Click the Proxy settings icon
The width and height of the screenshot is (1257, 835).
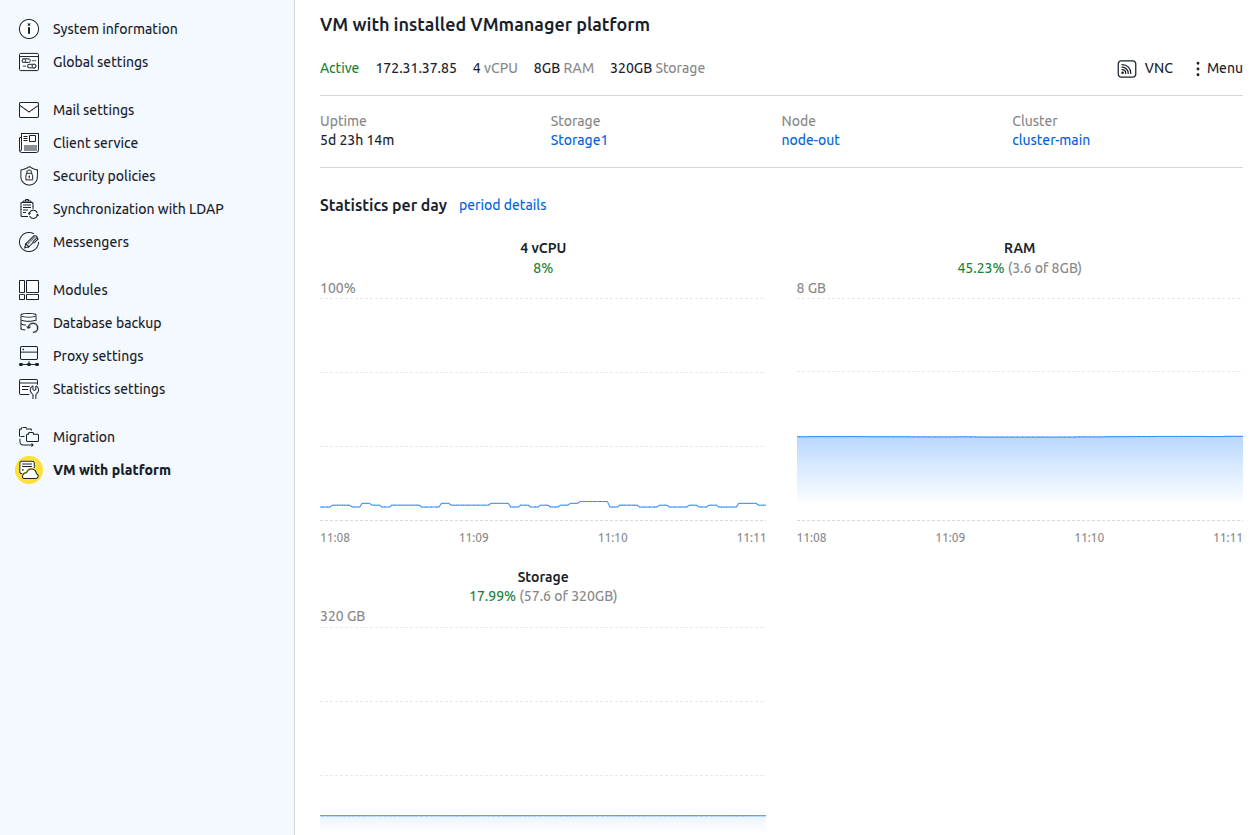[29, 356]
